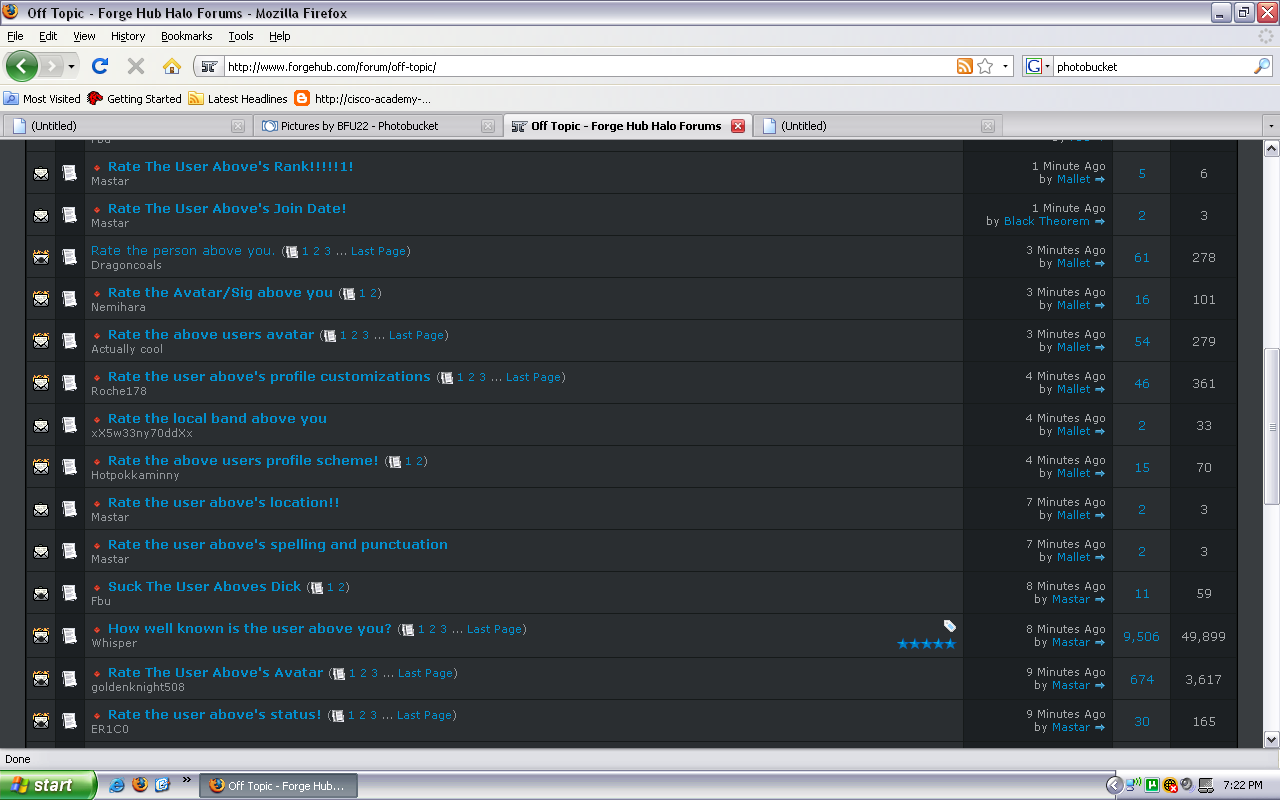Open the URL bar history dropdown
The width and height of the screenshot is (1280, 800).
pos(1006,66)
